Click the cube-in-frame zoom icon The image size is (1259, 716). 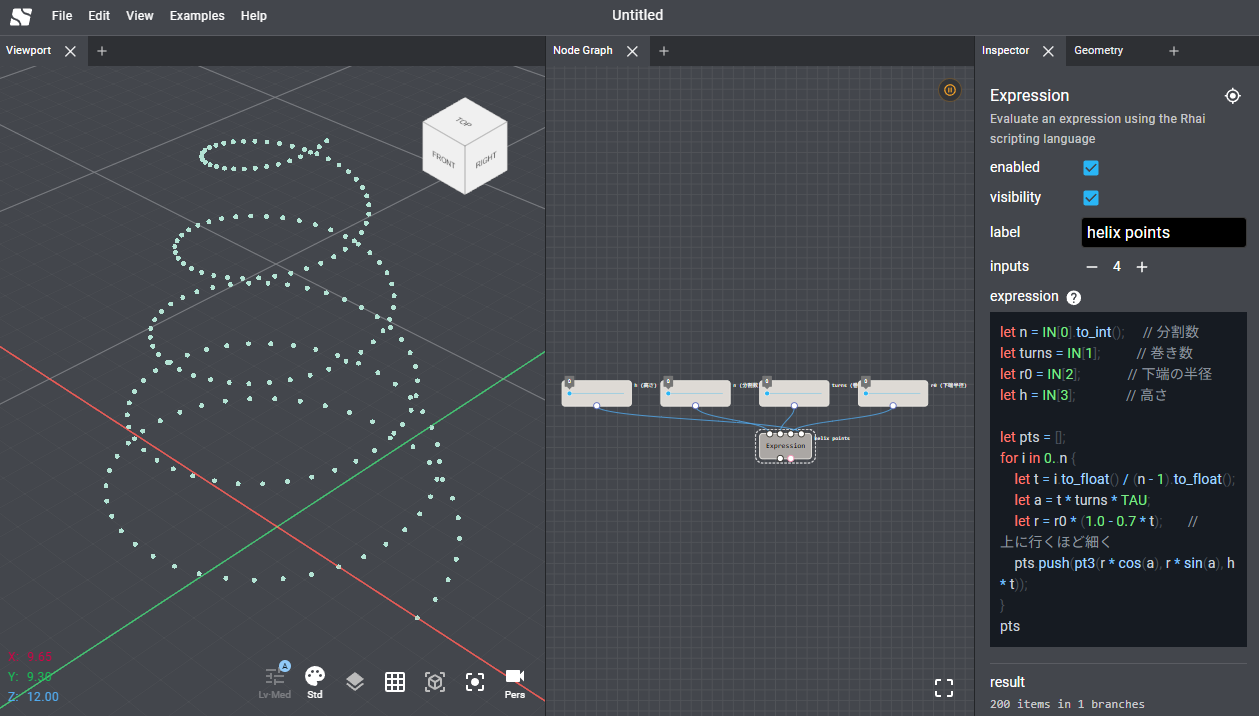(435, 682)
